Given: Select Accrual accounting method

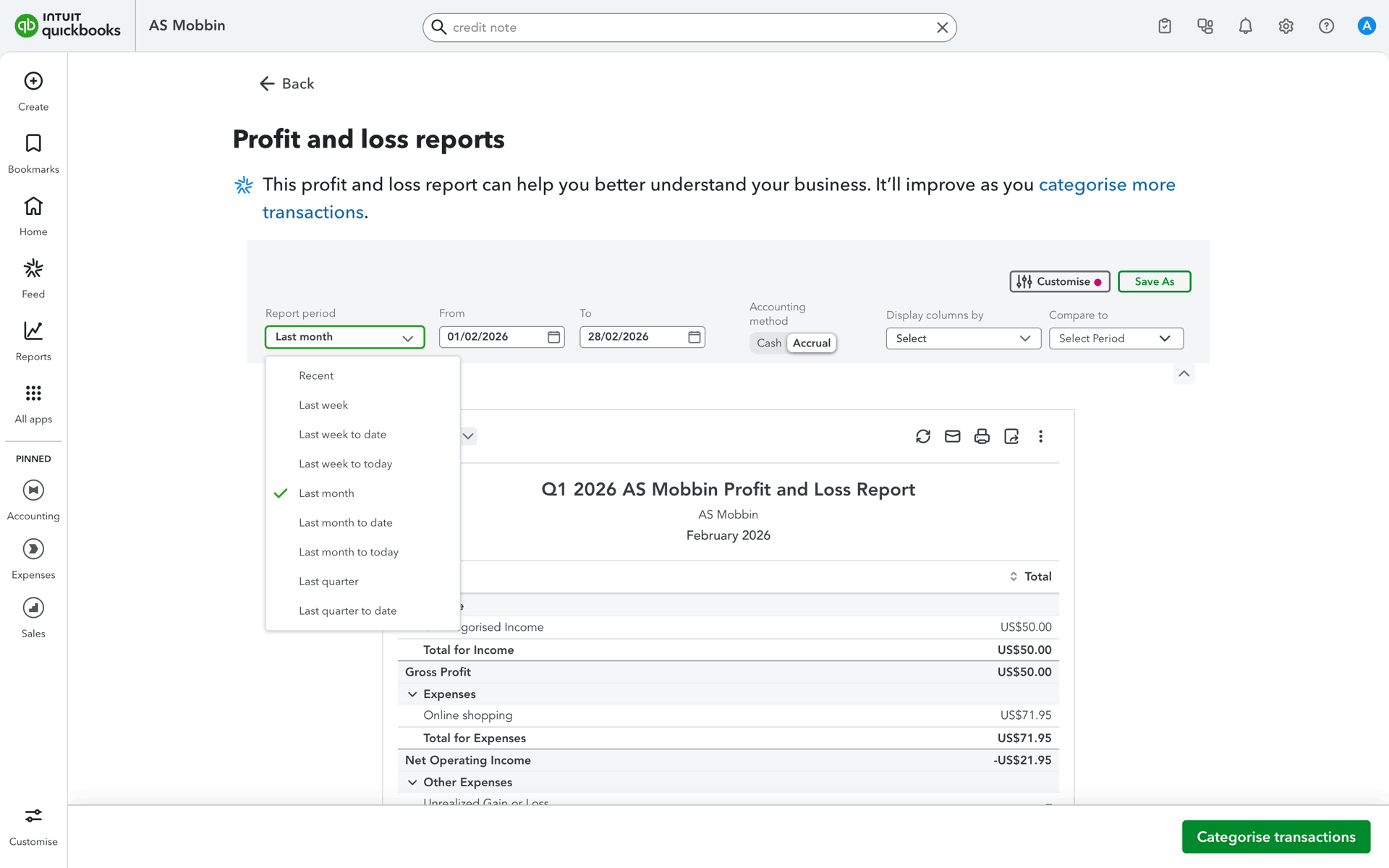Looking at the screenshot, I should pos(812,343).
